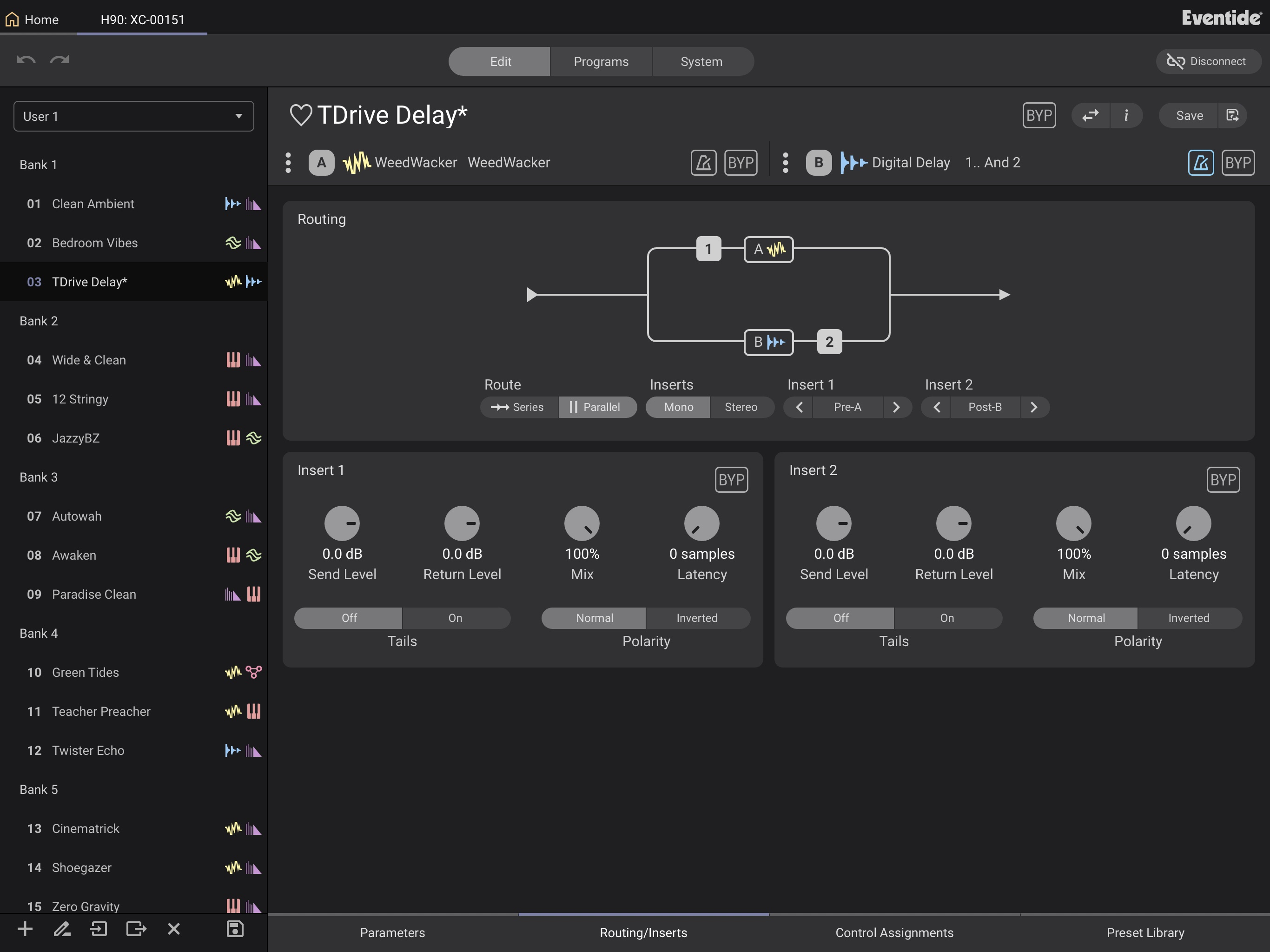
Task: Select the A WeedWacker node in routing diagram
Action: 769,249
